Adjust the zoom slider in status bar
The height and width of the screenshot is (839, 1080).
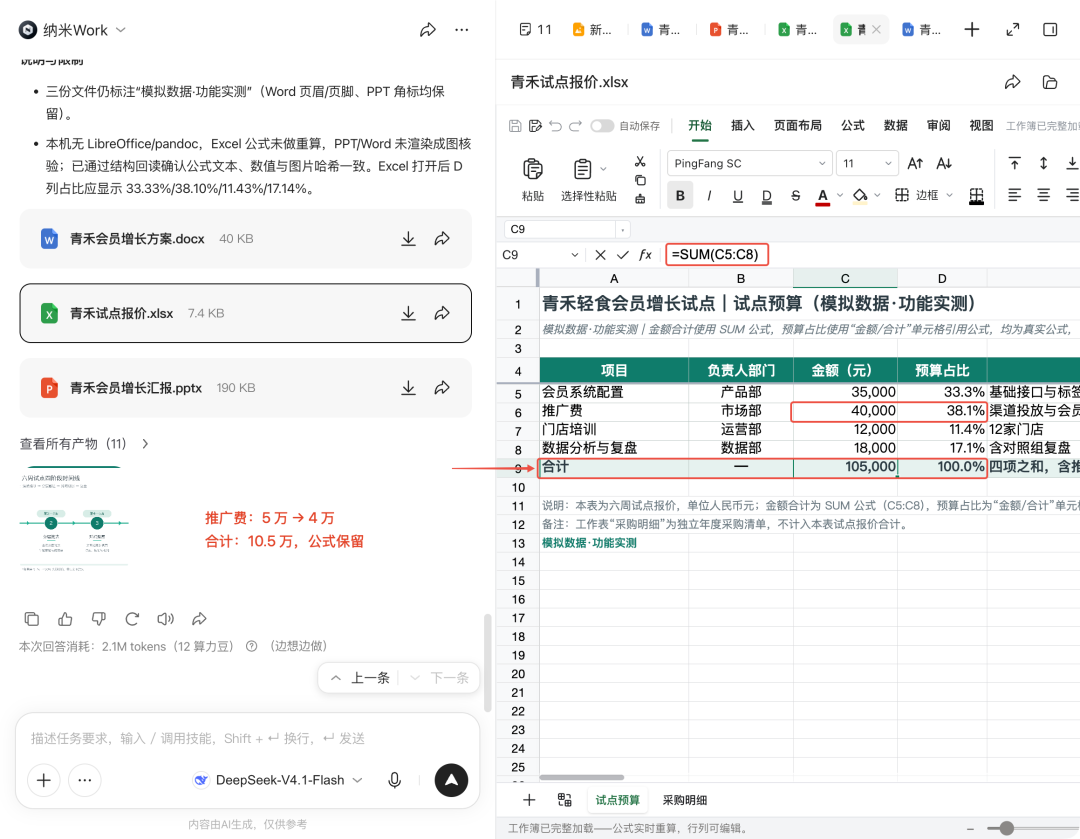pos(1007,828)
